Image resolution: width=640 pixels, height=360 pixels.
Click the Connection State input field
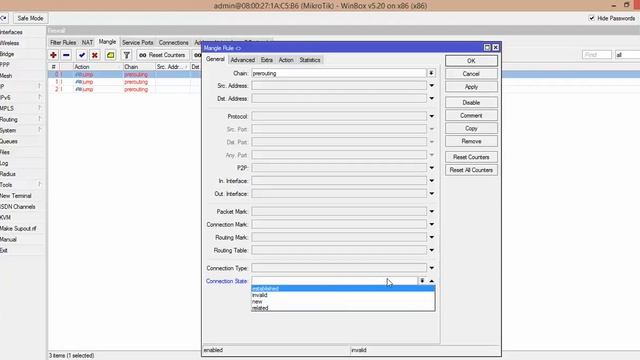(334, 281)
